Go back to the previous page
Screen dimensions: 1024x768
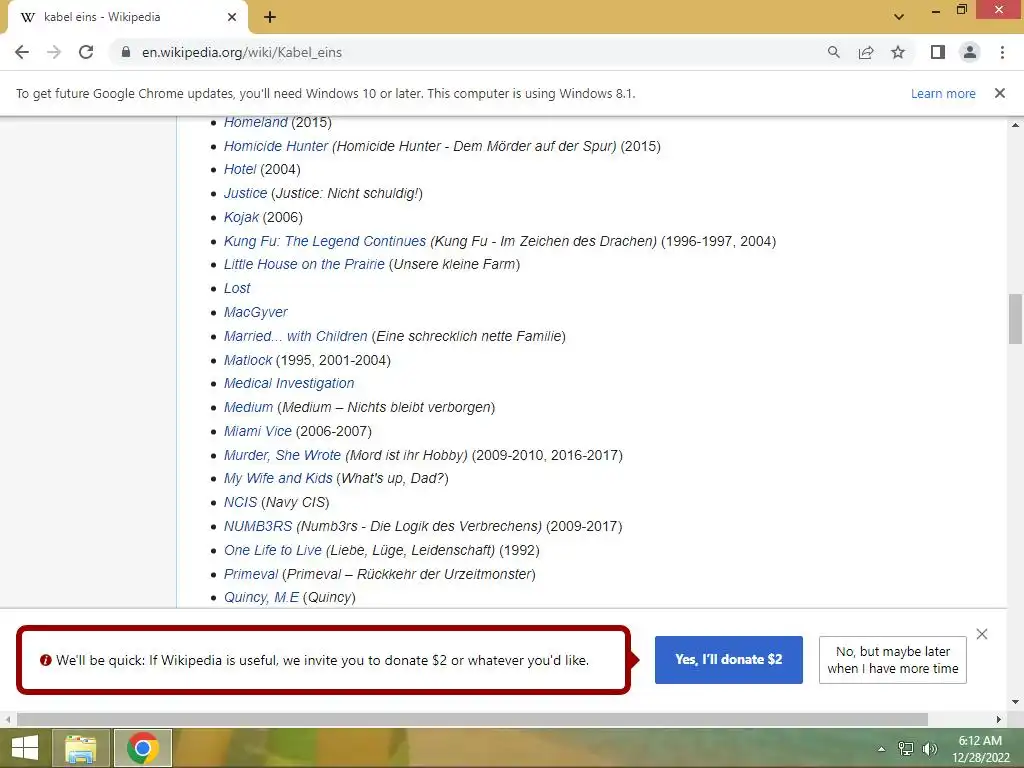pyautogui.click(x=22, y=52)
